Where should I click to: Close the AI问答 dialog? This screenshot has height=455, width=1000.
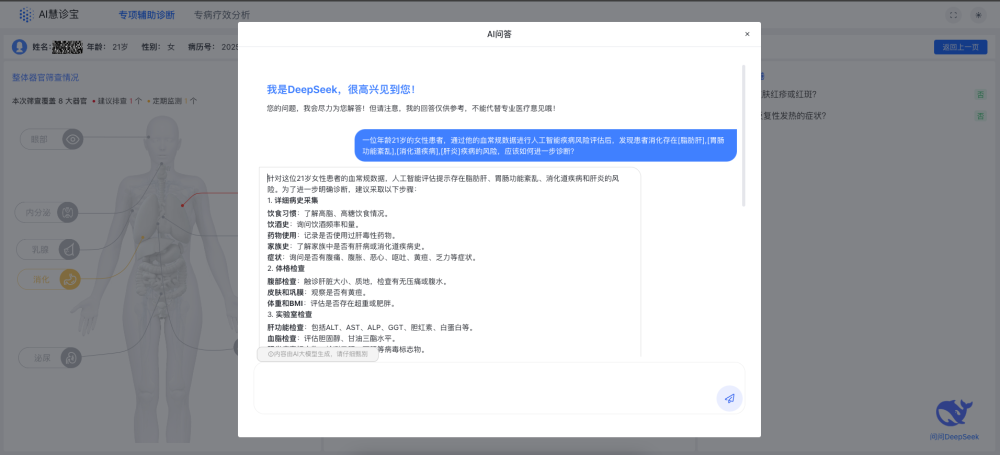747,34
